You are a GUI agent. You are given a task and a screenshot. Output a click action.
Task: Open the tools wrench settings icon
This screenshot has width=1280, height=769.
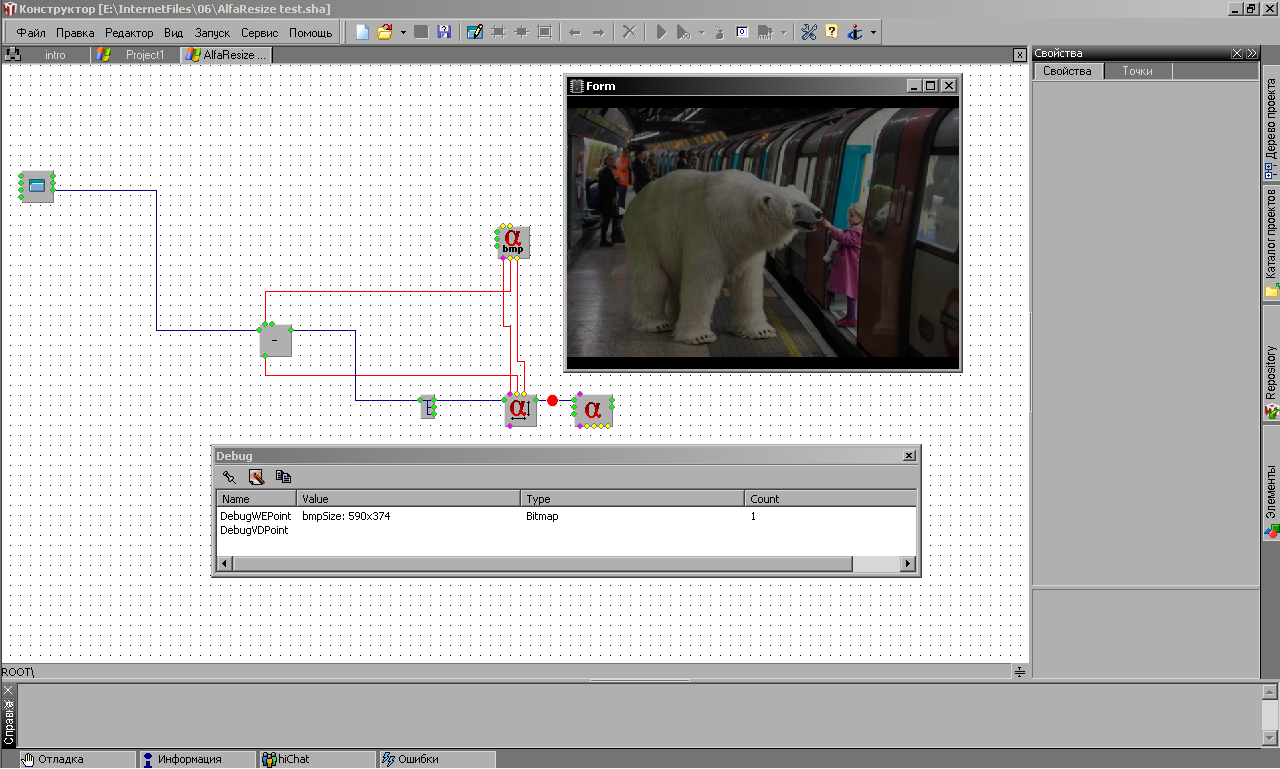pos(809,32)
